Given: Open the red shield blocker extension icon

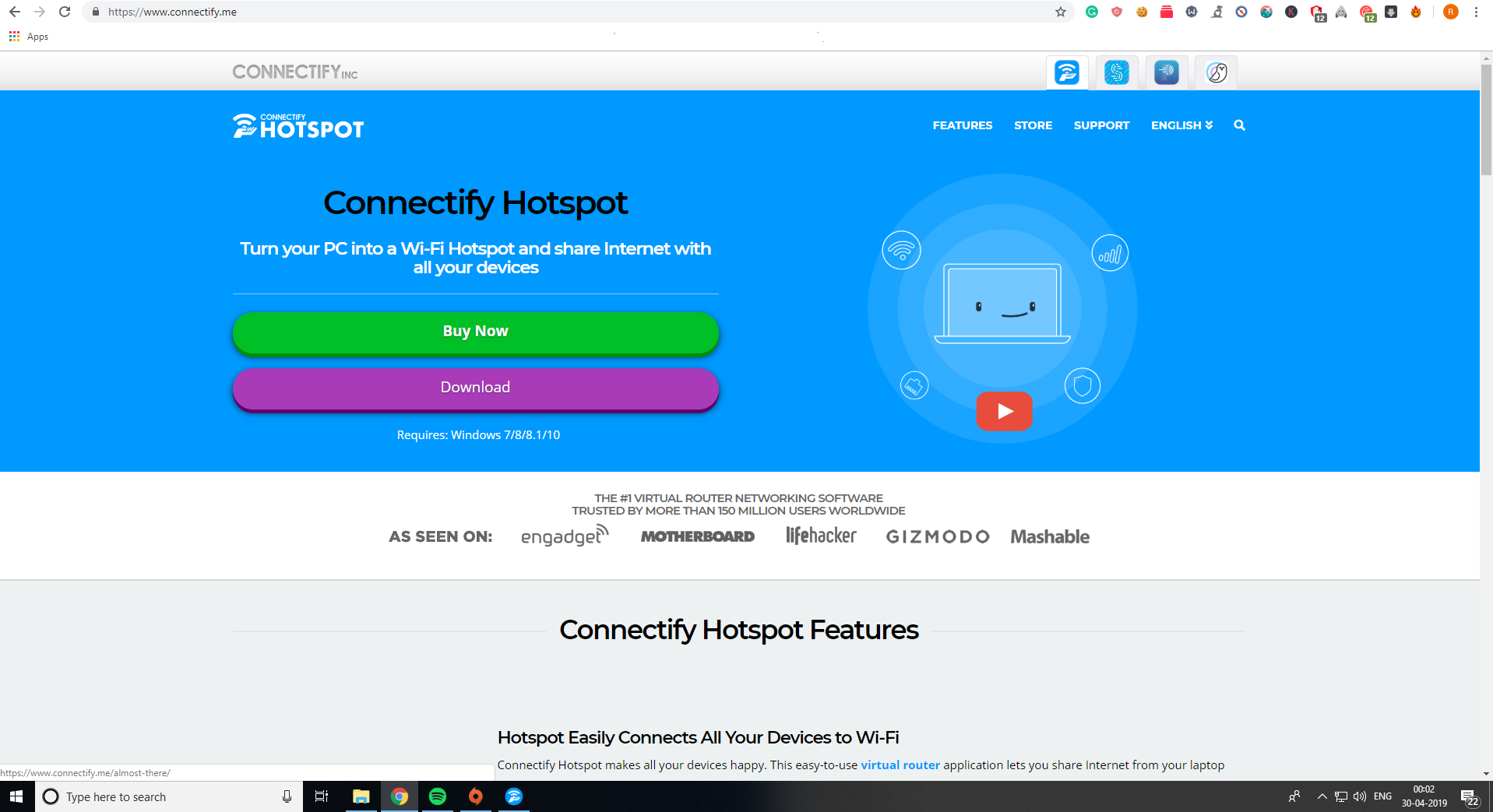Looking at the screenshot, I should coord(1117,12).
